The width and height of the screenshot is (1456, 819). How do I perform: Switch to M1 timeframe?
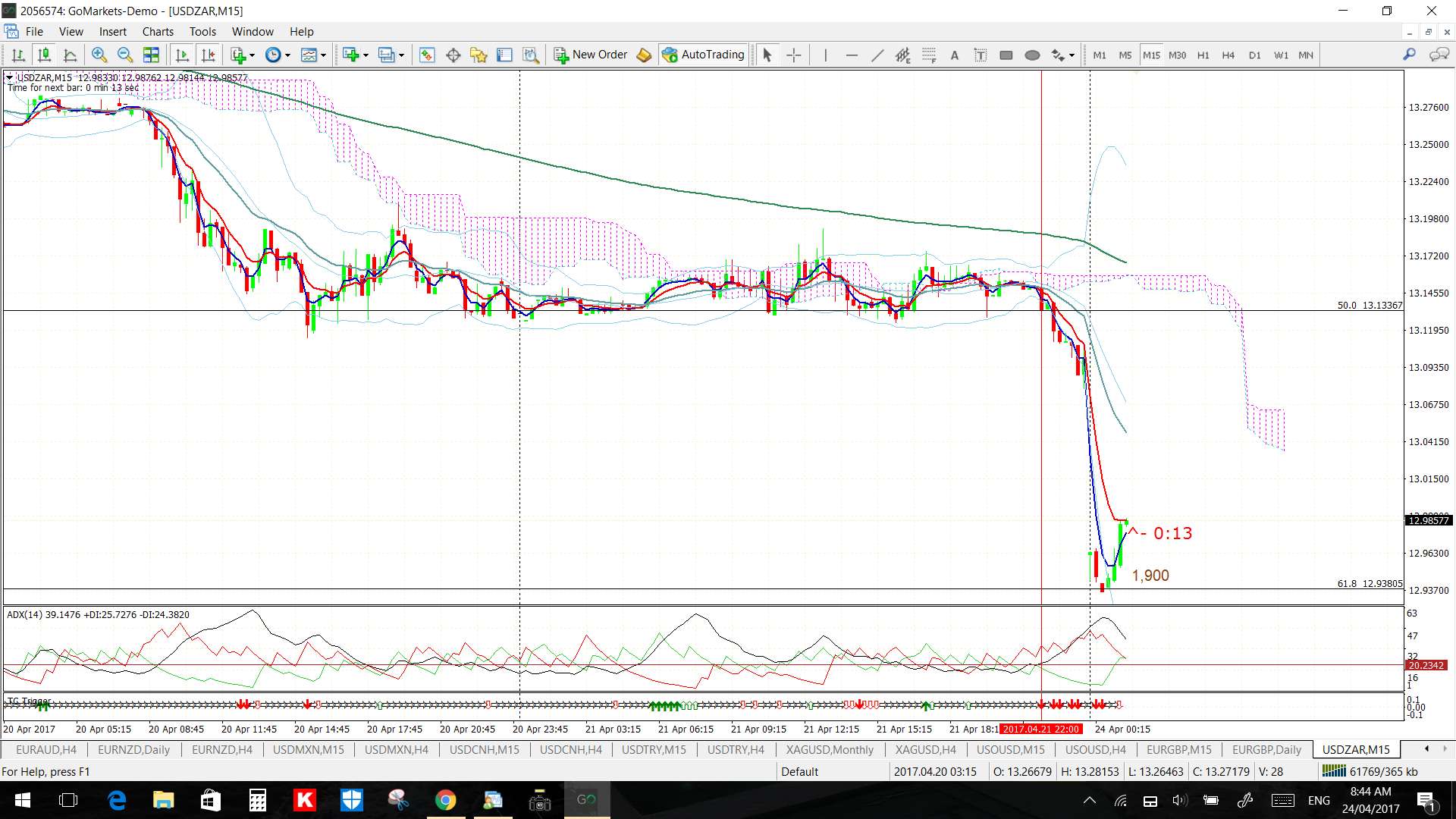(1100, 55)
